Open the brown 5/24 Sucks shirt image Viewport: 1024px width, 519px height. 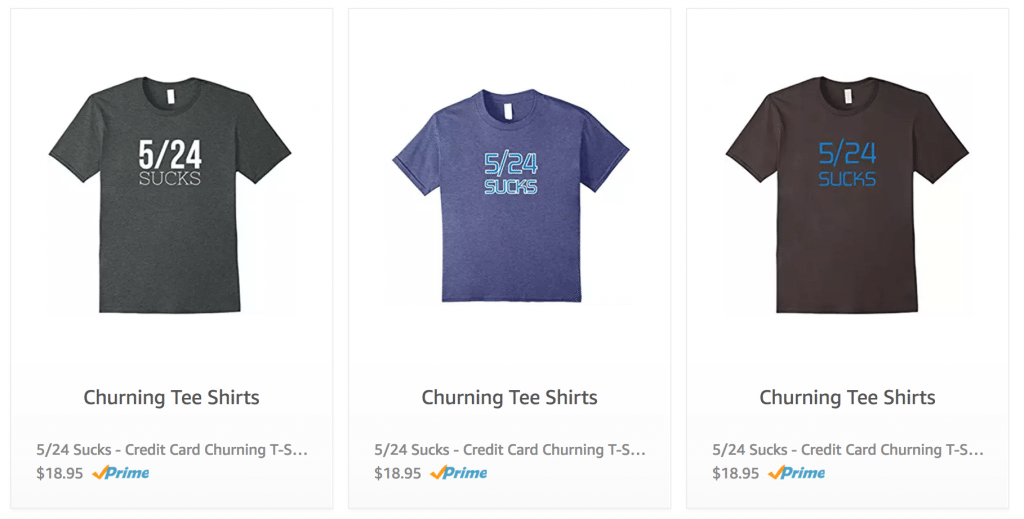click(x=847, y=195)
